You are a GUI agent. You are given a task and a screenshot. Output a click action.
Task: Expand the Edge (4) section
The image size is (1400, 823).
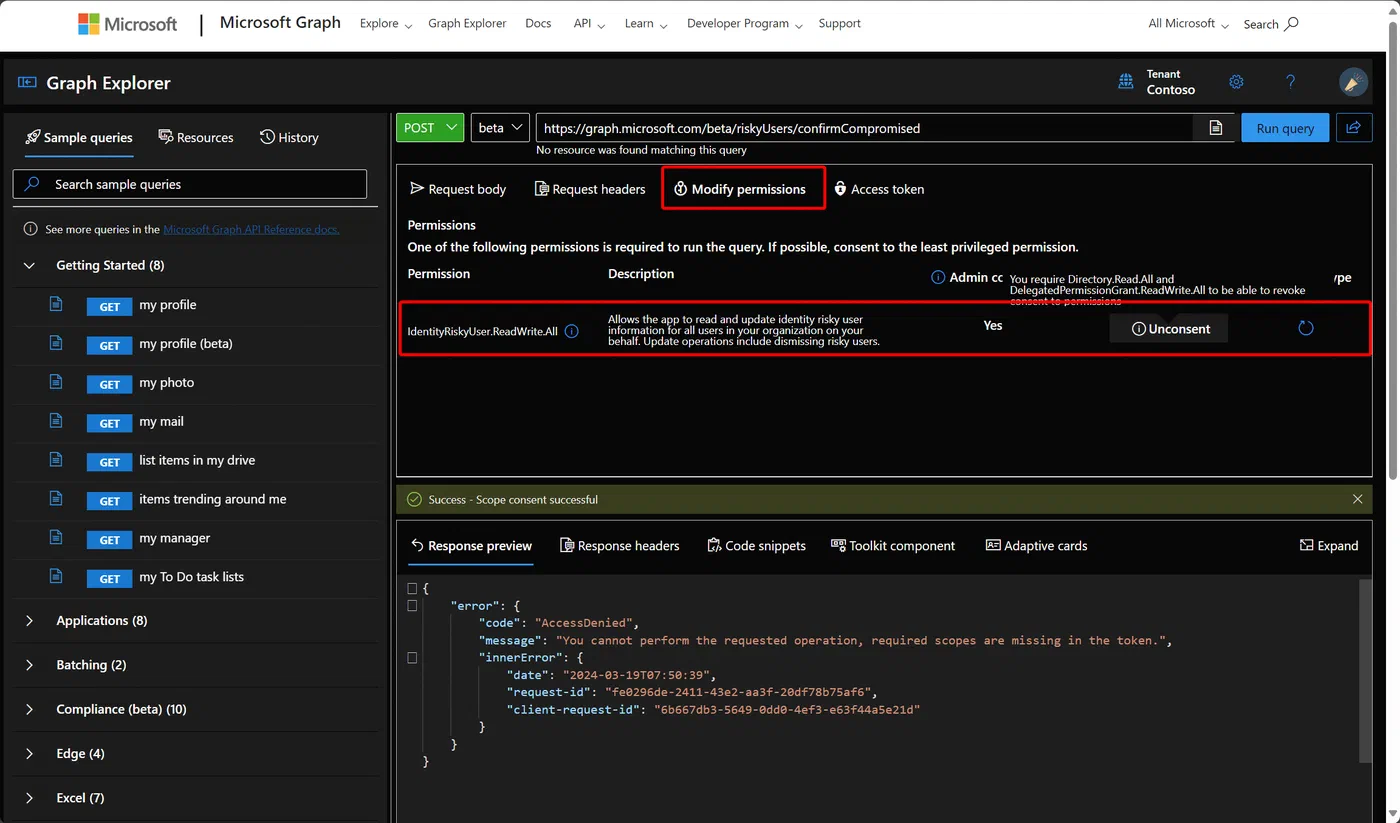coord(29,753)
